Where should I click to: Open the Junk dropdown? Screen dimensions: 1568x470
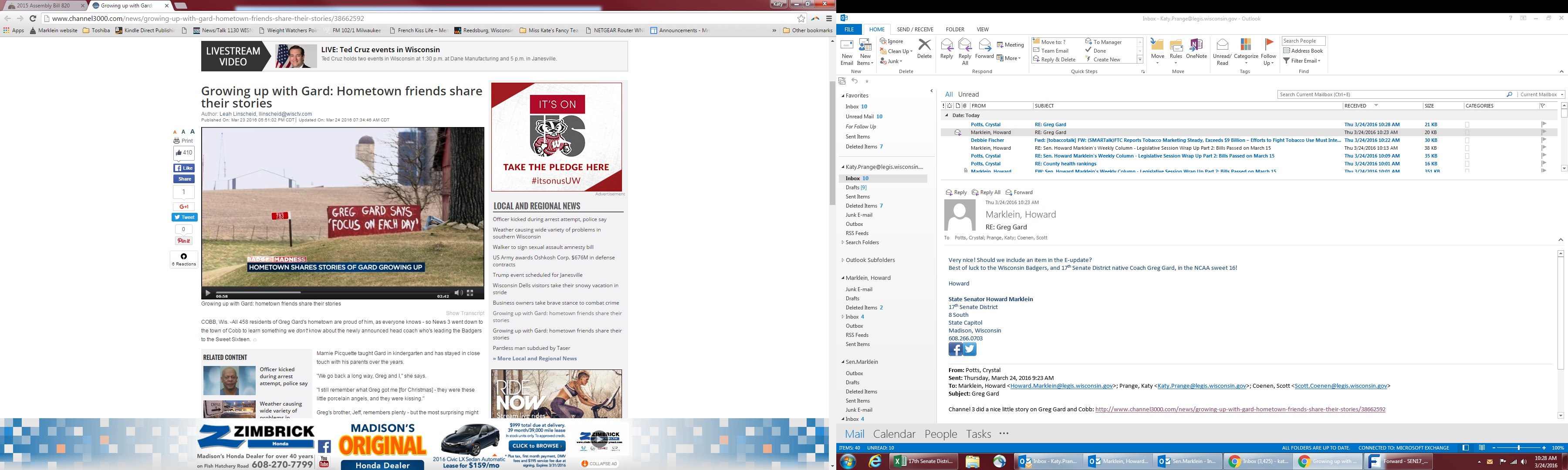pyautogui.click(x=892, y=61)
